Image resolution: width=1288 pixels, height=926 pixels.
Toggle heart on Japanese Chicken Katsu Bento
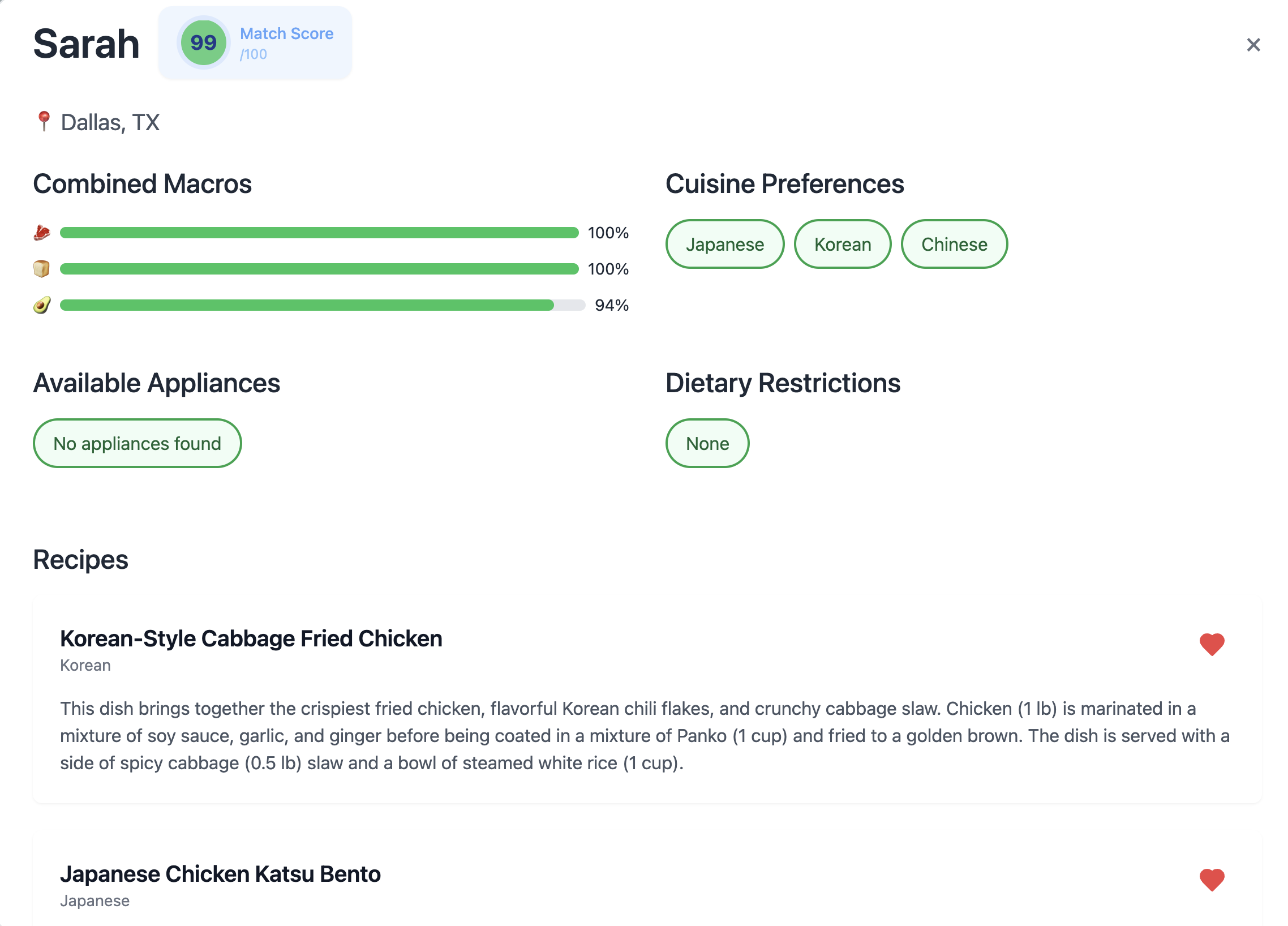point(1212,880)
